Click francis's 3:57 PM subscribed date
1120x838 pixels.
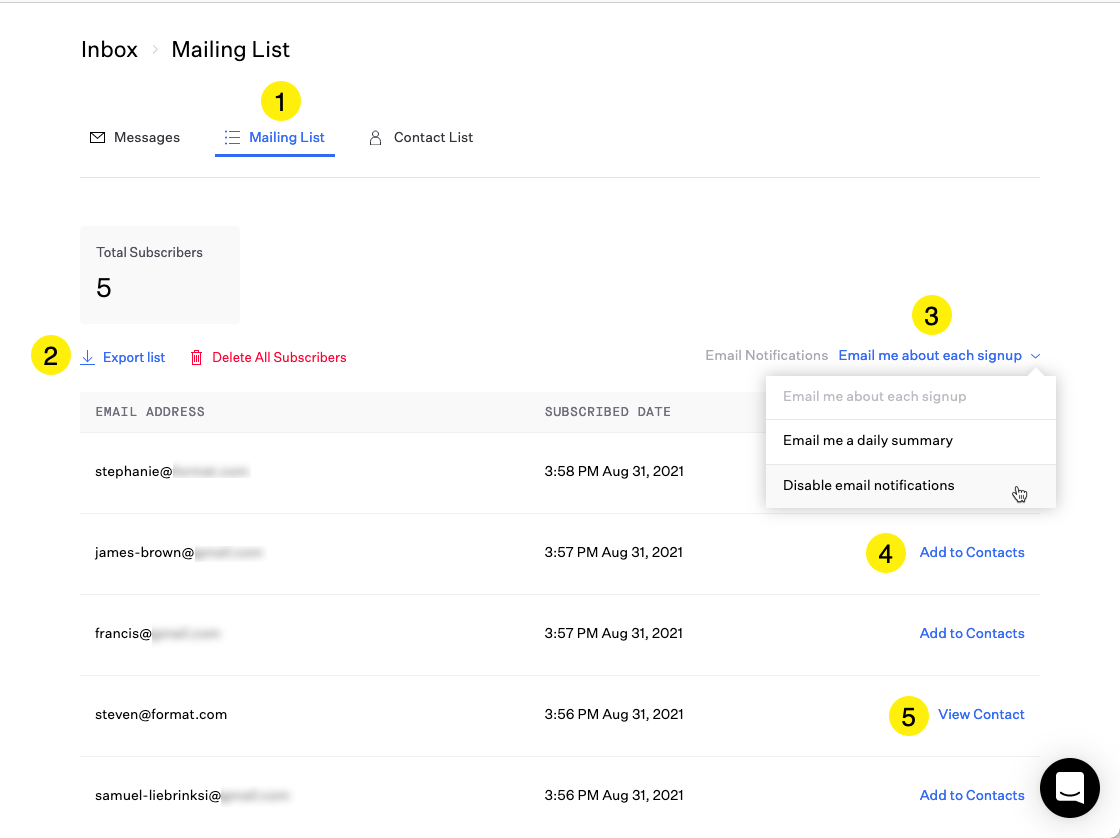coord(614,633)
